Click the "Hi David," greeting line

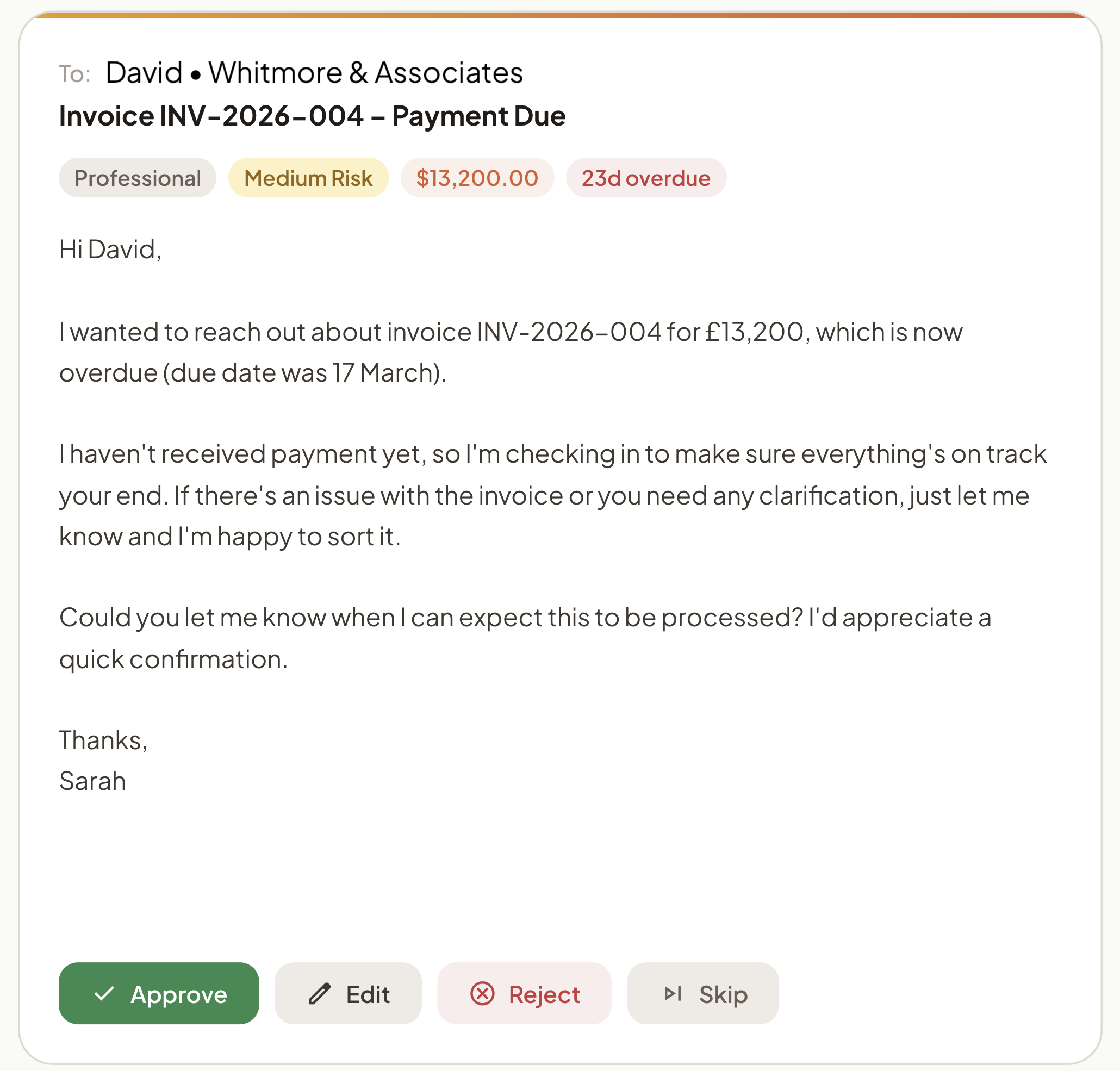pyautogui.click(x=110, y=250)
